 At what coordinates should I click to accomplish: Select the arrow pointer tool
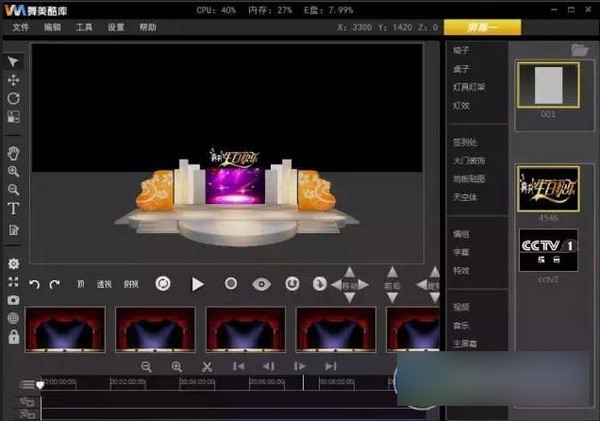[13, 62]
